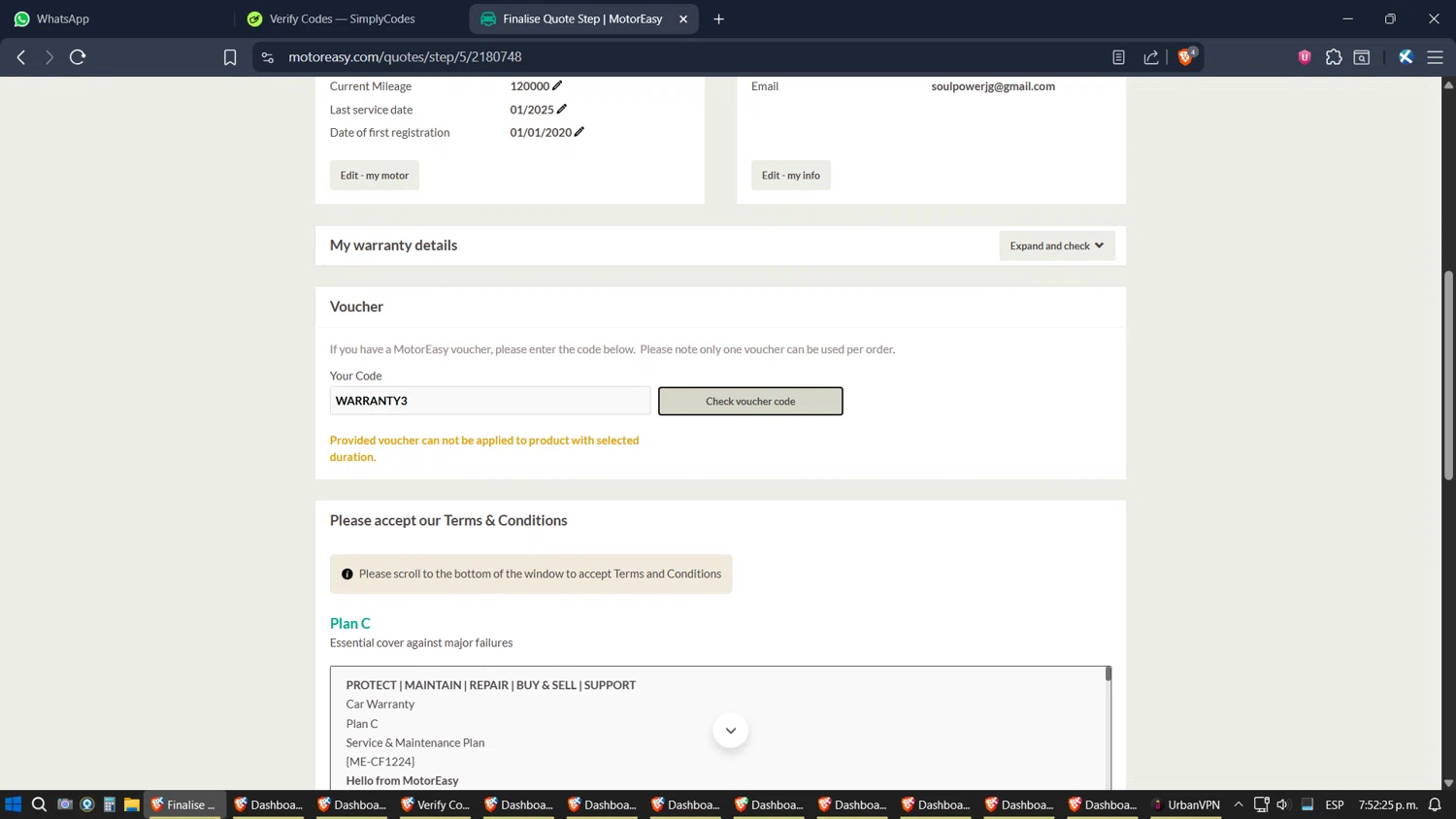Expand and check warranty details

point(1057,246)
